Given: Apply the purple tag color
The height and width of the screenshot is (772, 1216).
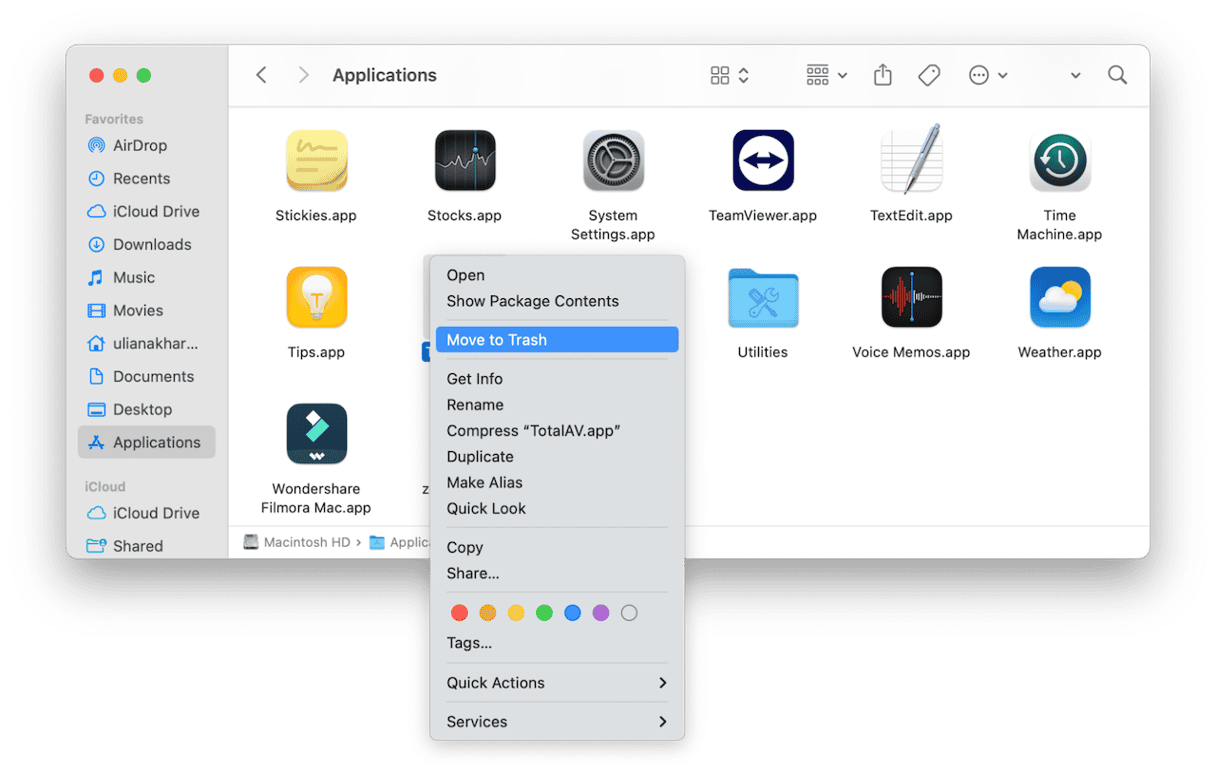Looking at the screenshot, I should pyautogui.click(x=601, y=613).
